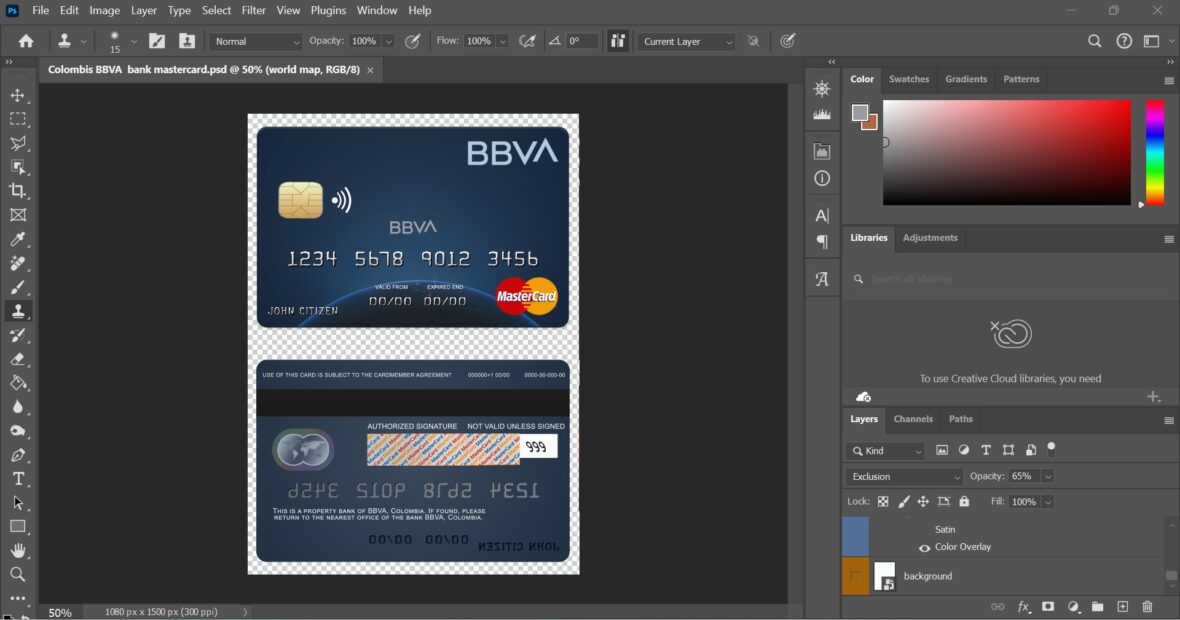Create a new layer
This screenshot has width=1180, height=620.
(x=1123, y=606)
